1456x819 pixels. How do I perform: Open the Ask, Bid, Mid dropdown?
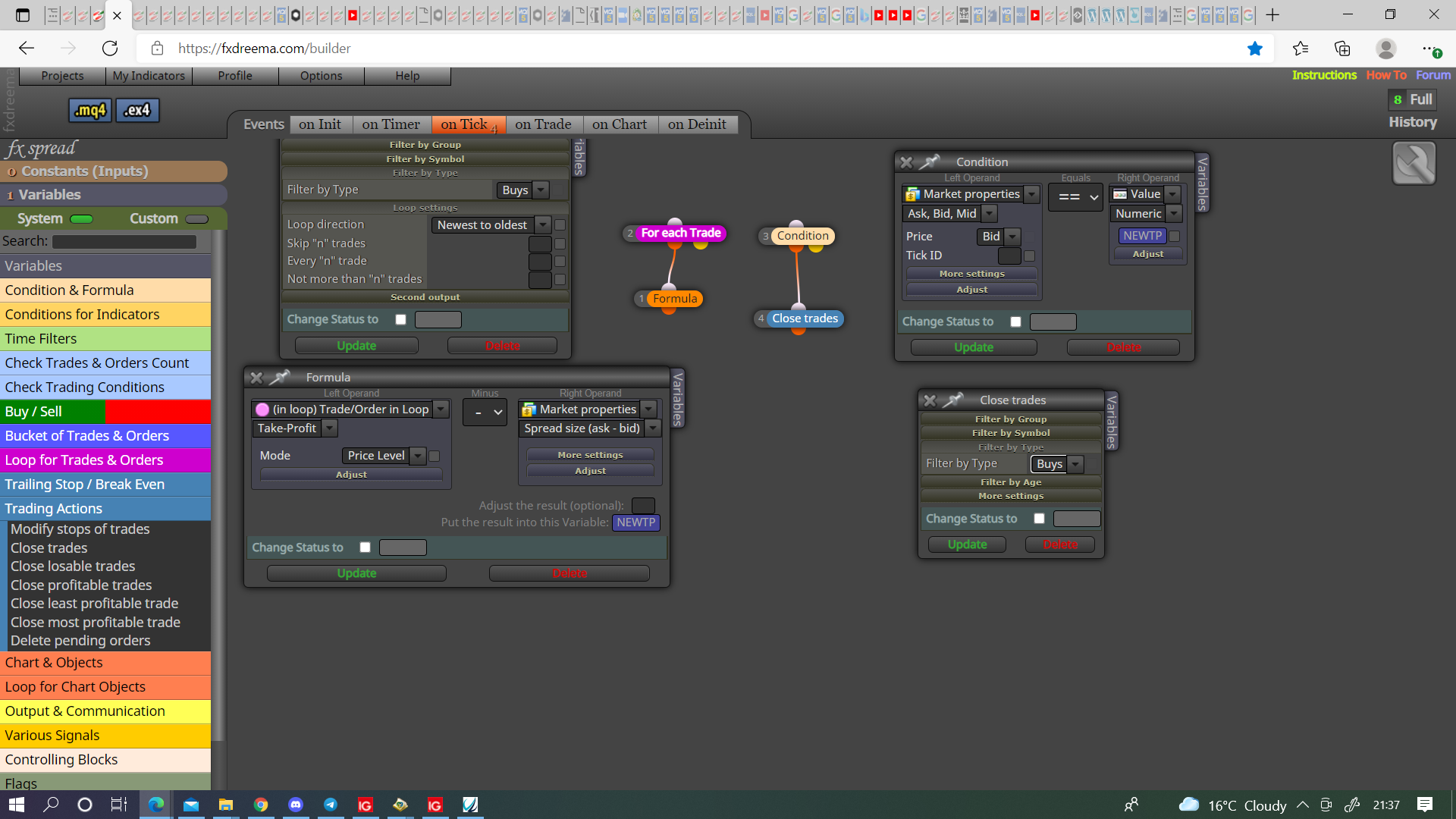point(949,214)
